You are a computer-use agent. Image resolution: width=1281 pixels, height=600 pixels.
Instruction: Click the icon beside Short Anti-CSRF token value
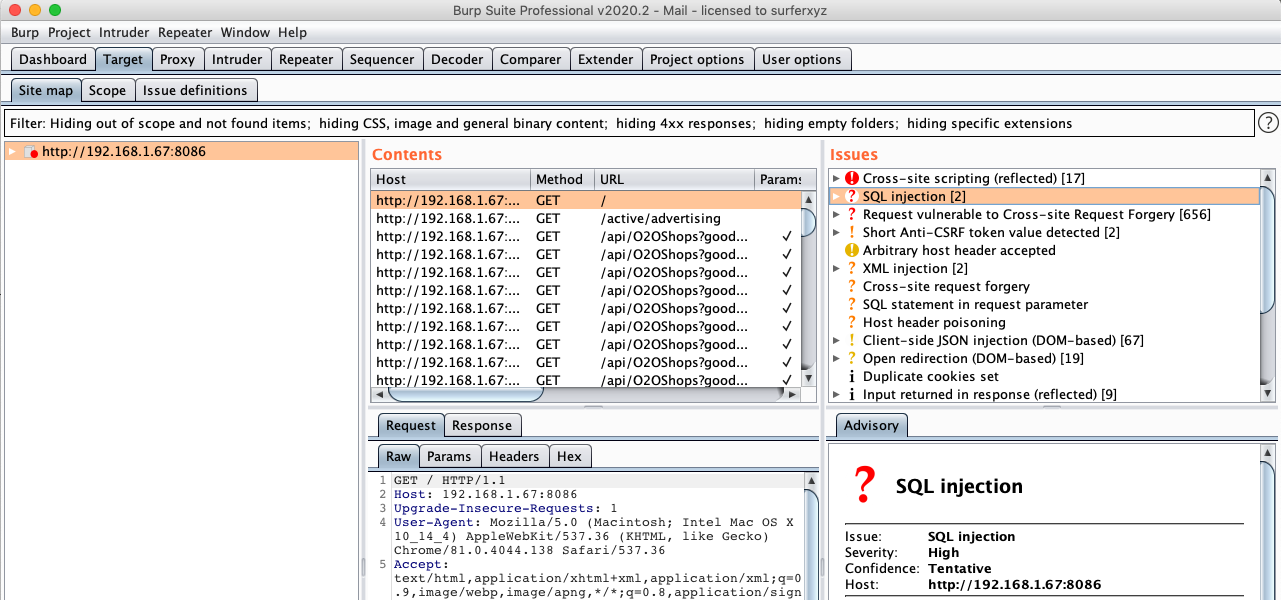[x=852, y=232]
